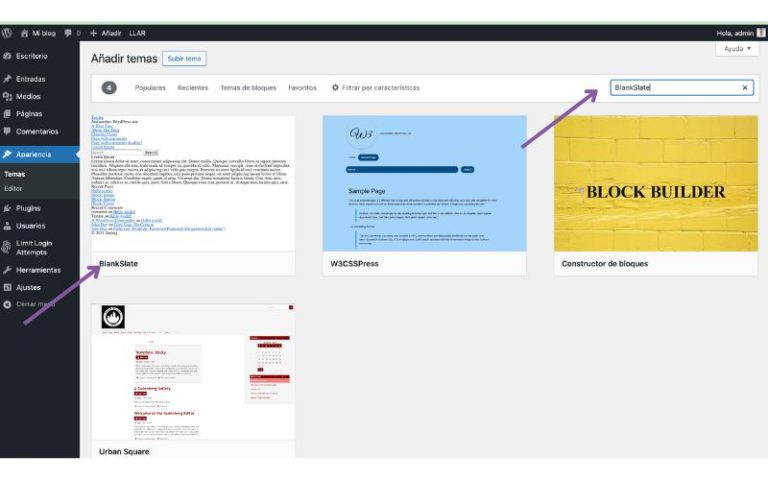Click the admin avatar in top bar
Viewport: 768px width, 480px height.
761,33
